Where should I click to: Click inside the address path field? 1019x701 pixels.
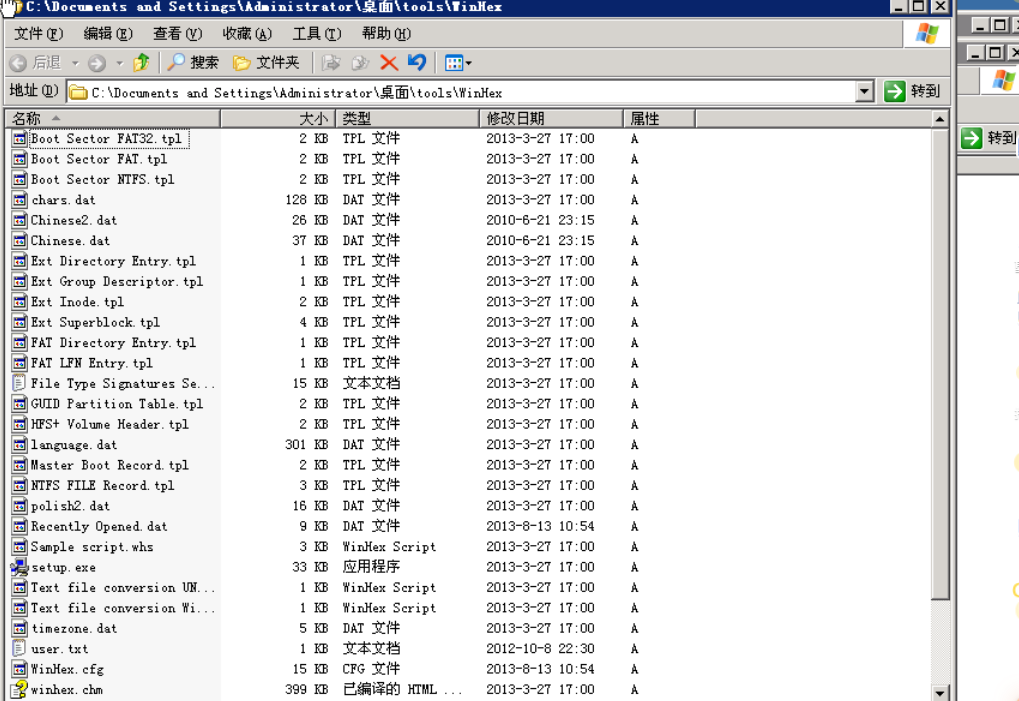(x=461, y=92)
